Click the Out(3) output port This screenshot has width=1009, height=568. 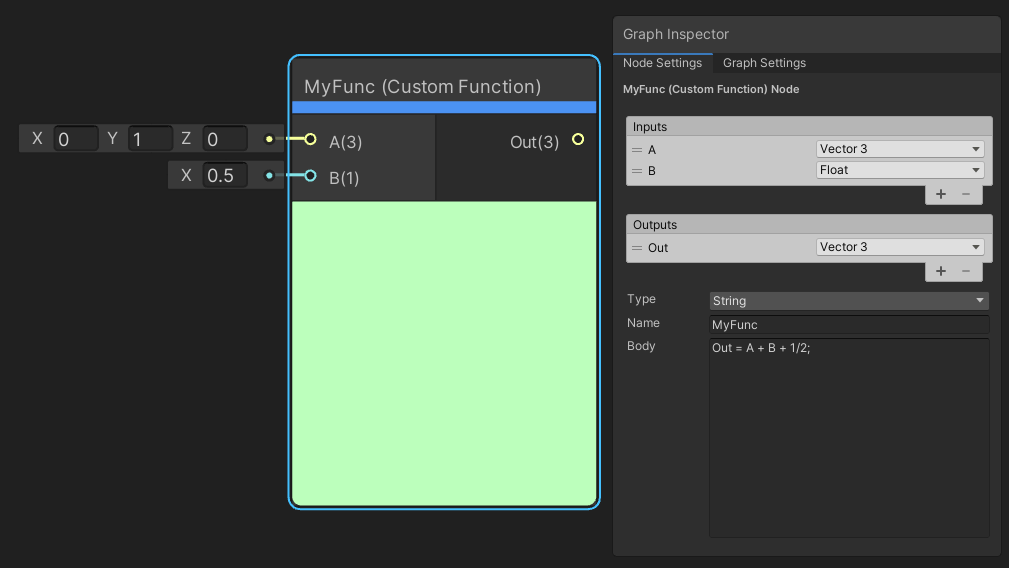[x=578, y=140]
